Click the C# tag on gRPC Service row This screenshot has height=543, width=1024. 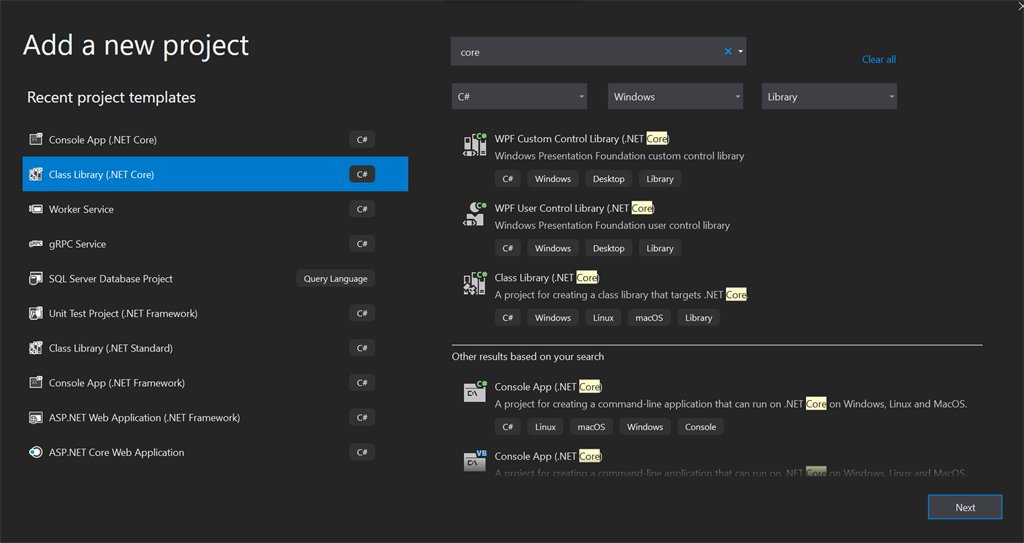click(362, 244)
